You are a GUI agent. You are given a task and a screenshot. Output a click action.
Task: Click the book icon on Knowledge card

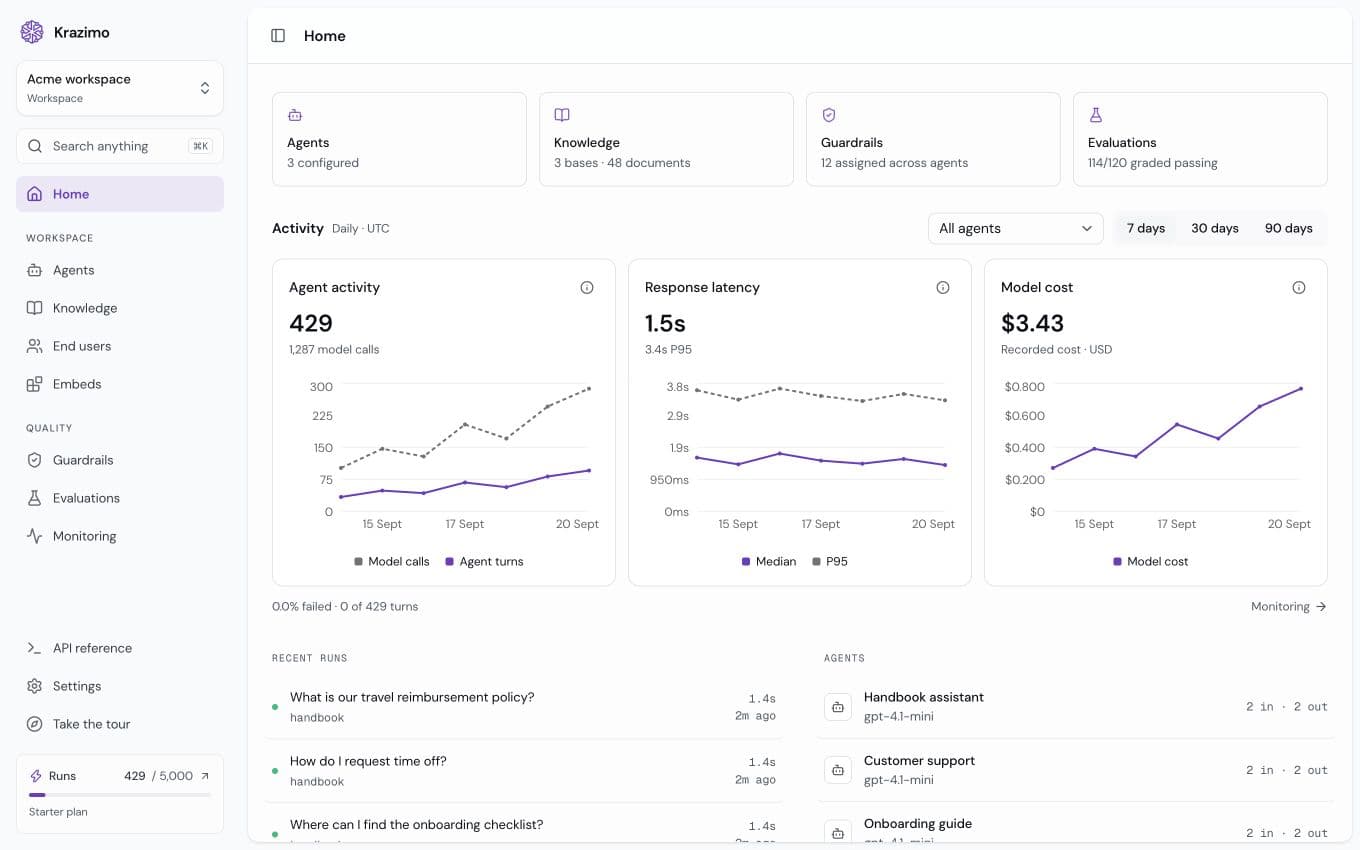[x=562, y=115]
